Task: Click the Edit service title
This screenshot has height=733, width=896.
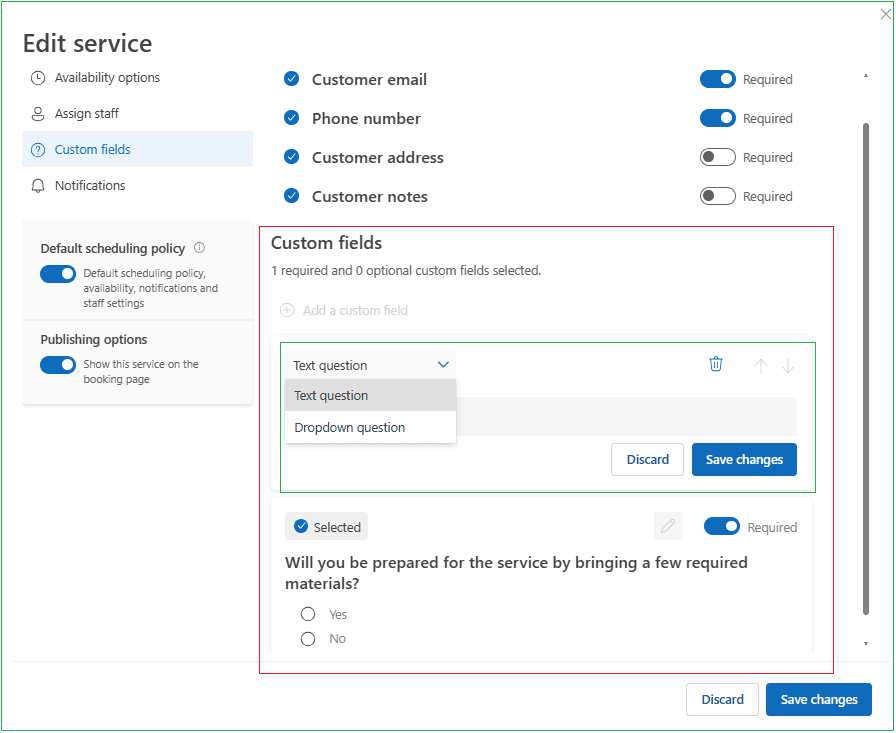Action: coord(87,43)
